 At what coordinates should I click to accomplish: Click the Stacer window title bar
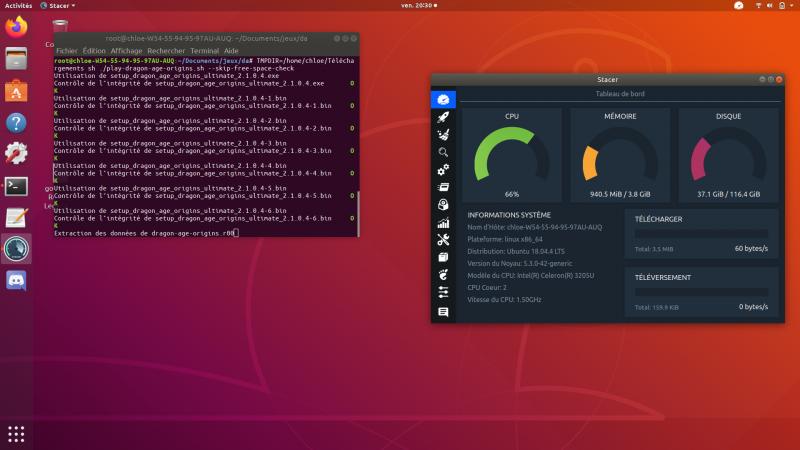(x=607, y=80)
